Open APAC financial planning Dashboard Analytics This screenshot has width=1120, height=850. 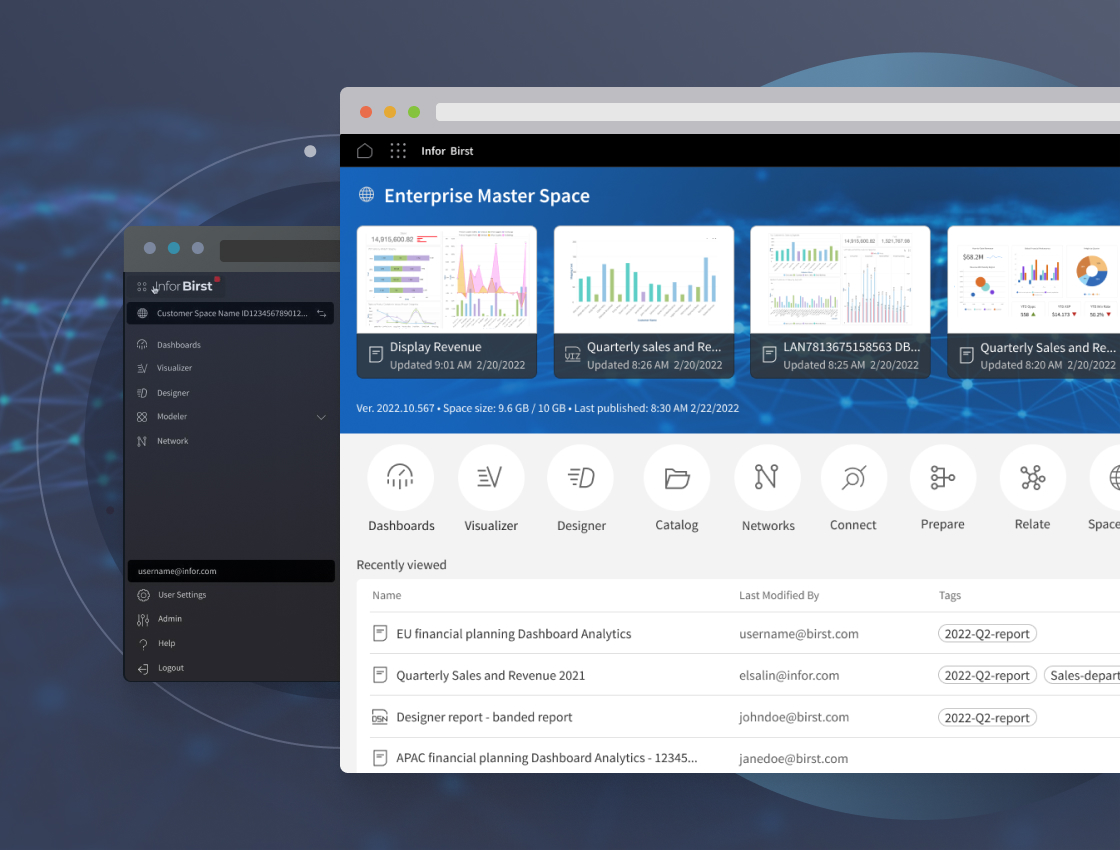tap(546, 758)
